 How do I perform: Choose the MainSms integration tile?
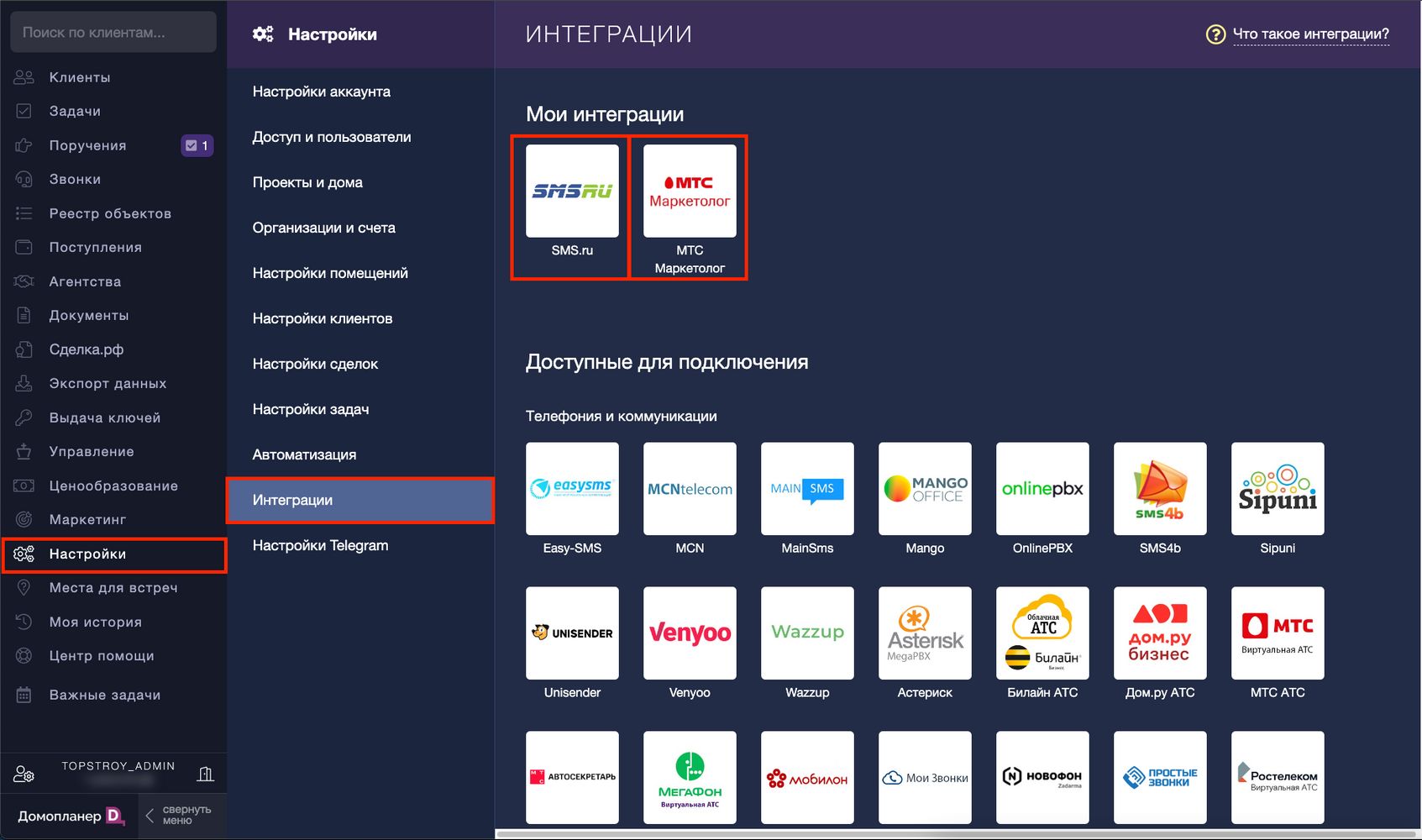[x=807, y=489]
